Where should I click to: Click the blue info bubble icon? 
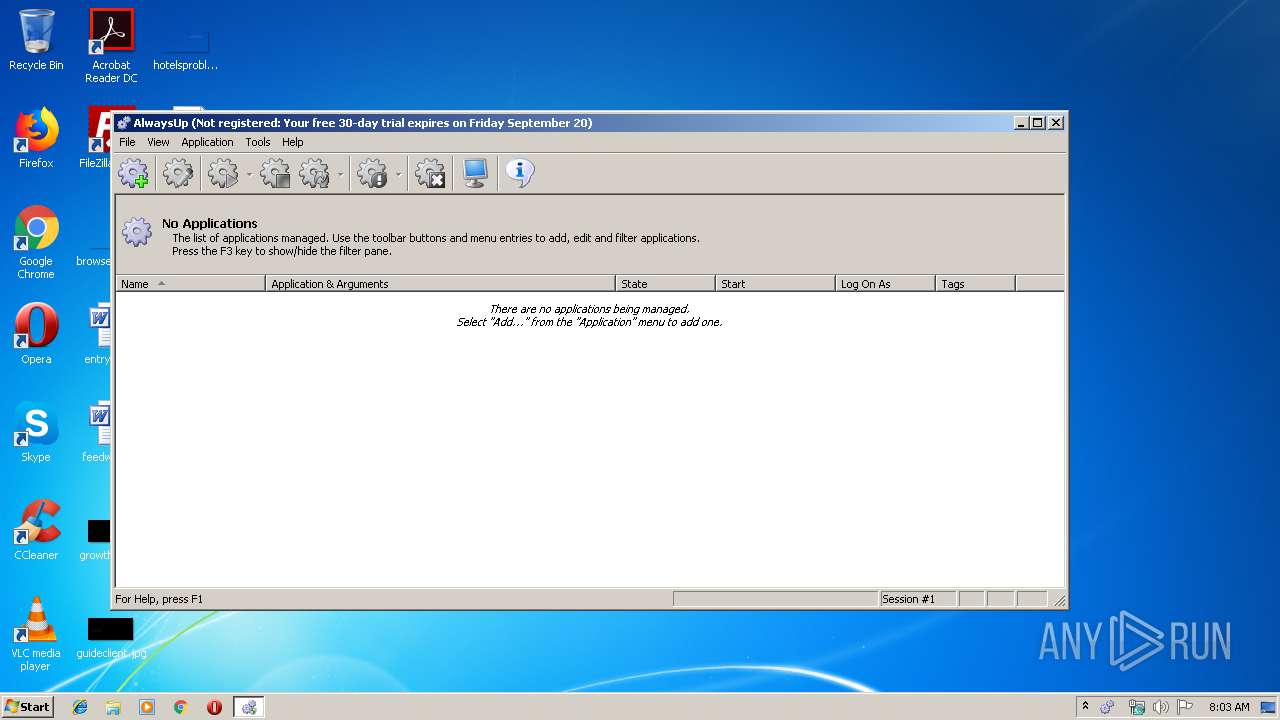519,173
